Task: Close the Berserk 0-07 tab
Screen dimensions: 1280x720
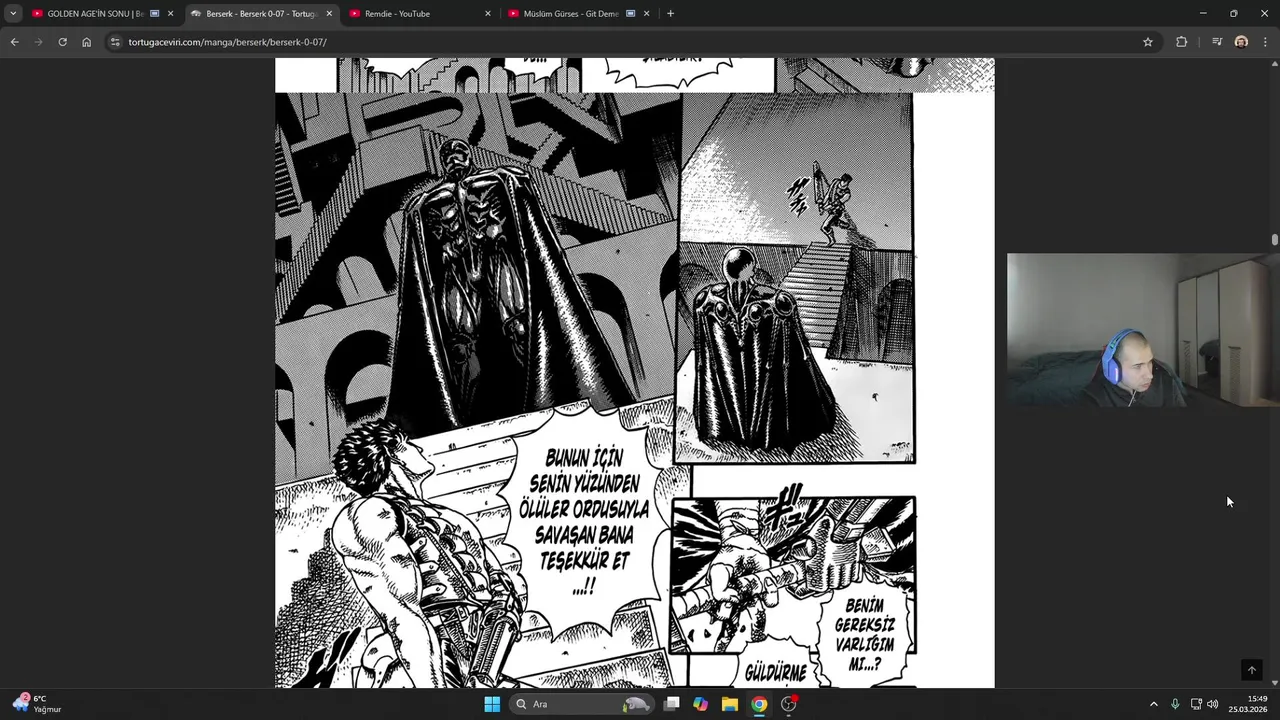Action: pos(329,14)
